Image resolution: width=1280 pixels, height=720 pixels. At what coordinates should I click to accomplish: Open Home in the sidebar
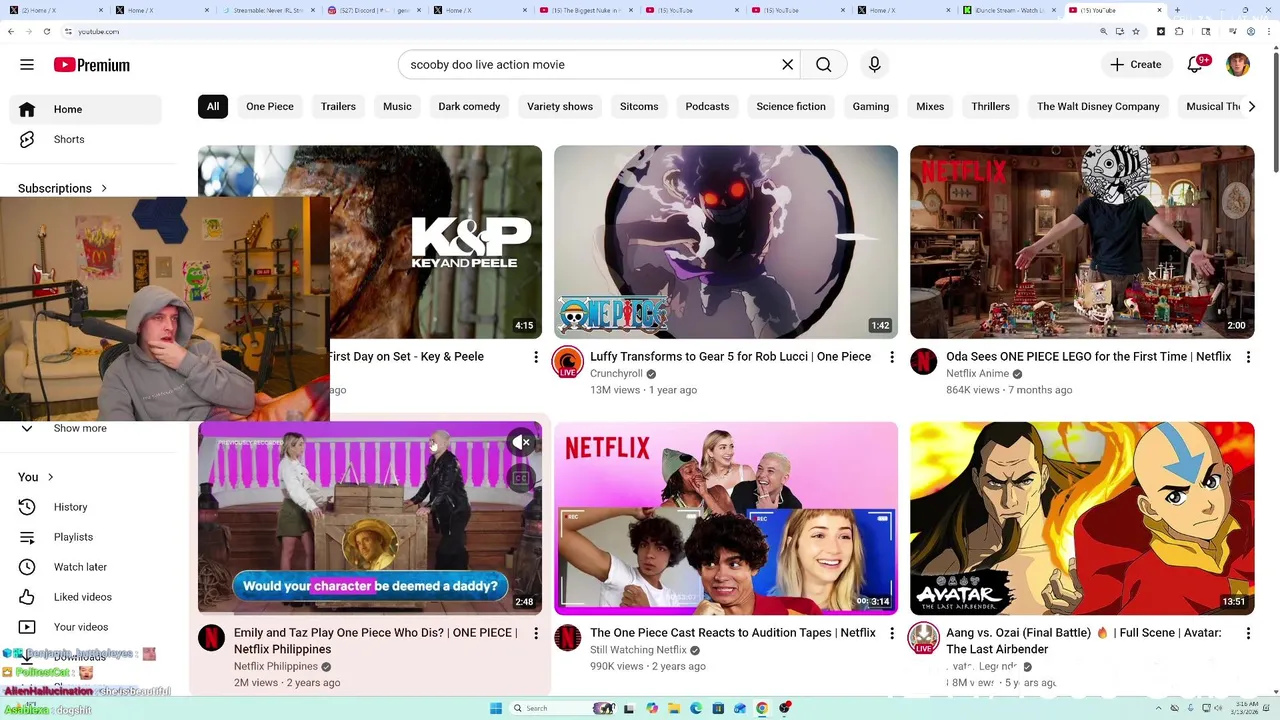click(x=86, y=109)
